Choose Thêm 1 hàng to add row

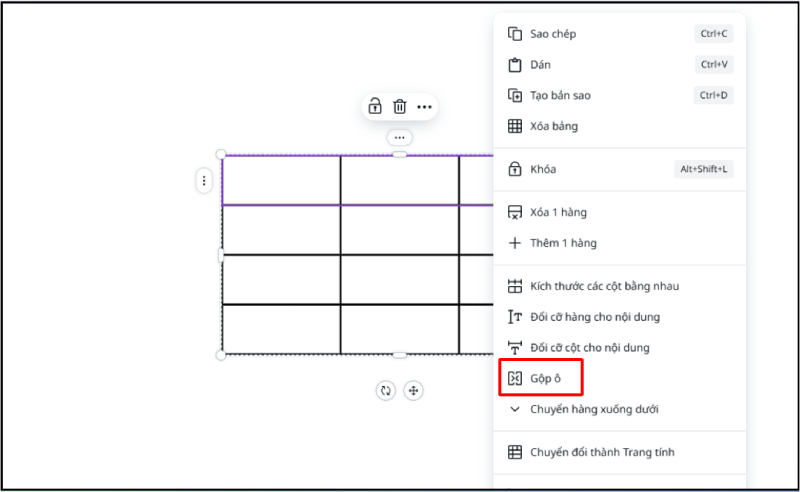[562, 243]
